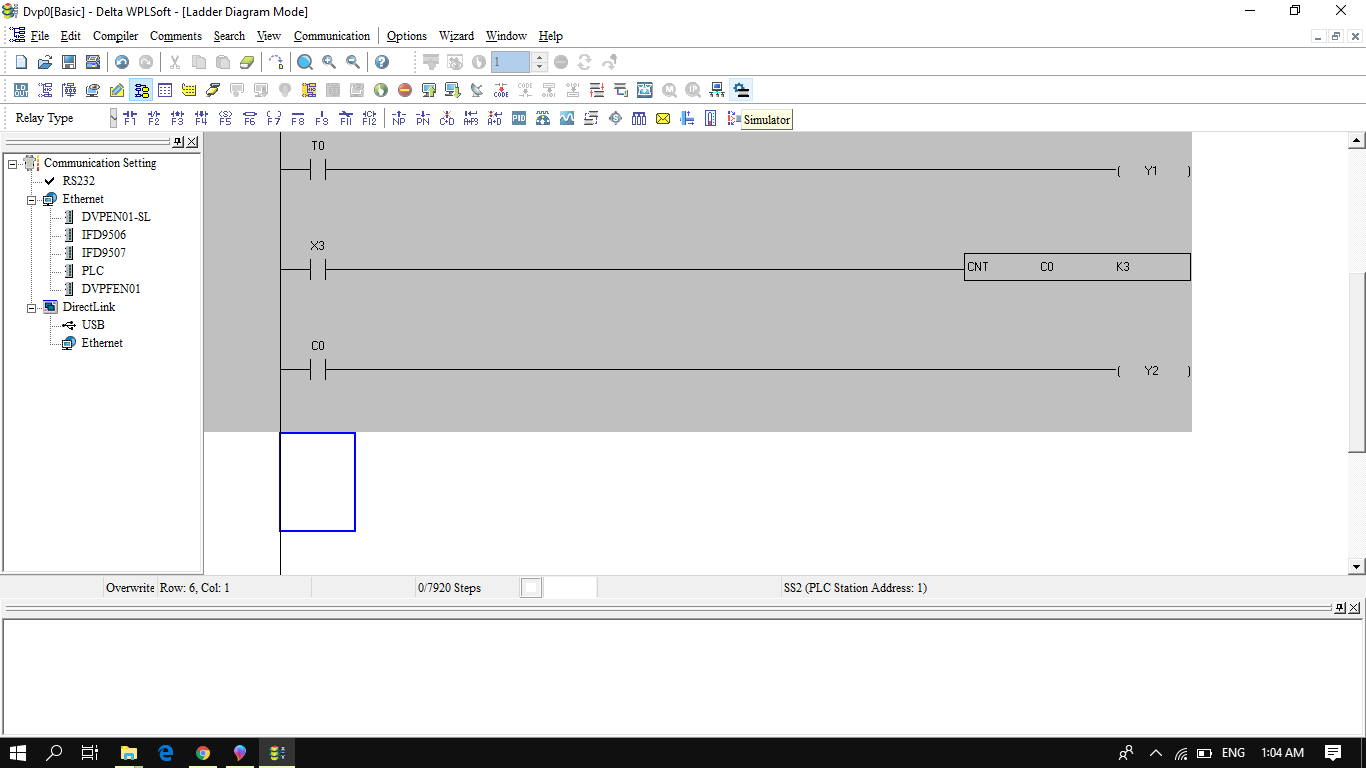The height and width of the screenshot is (768, 1366).
Task: Select the normally open contact tool
Action: coord(131,118)
